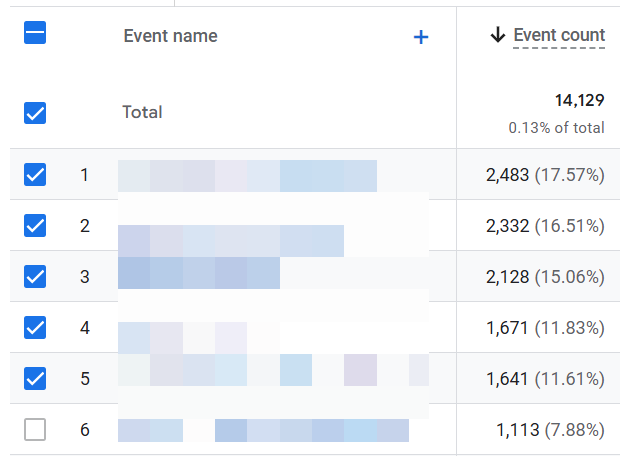
Task: Click the event name in row 3
Action: pyautogui.click(x=198, y=273)
